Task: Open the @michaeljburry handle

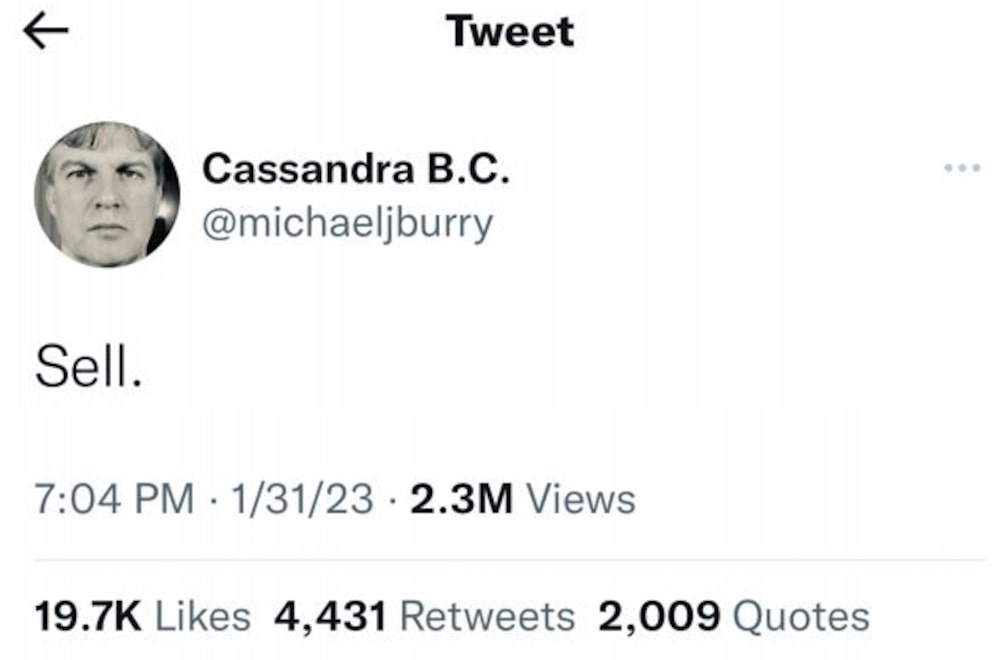Action: coord(347,222)
